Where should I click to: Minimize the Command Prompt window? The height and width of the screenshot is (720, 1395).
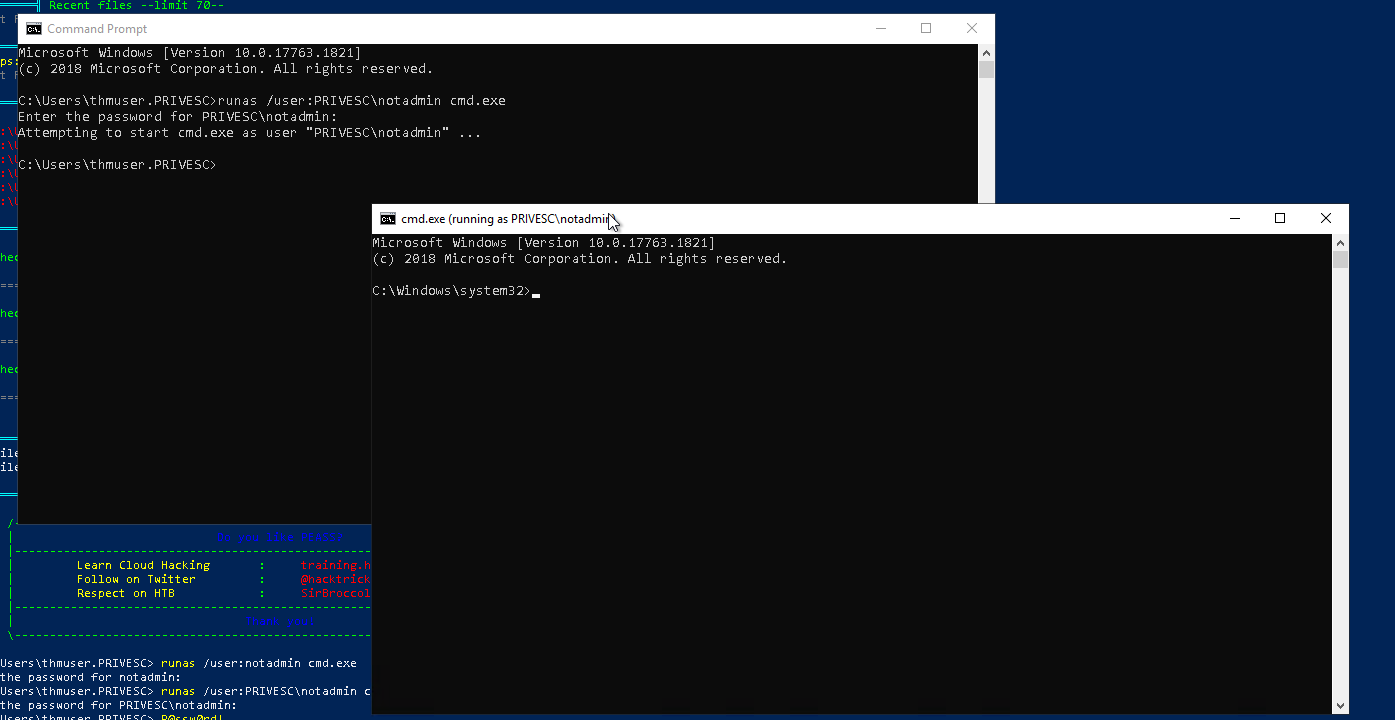point(880,29)
